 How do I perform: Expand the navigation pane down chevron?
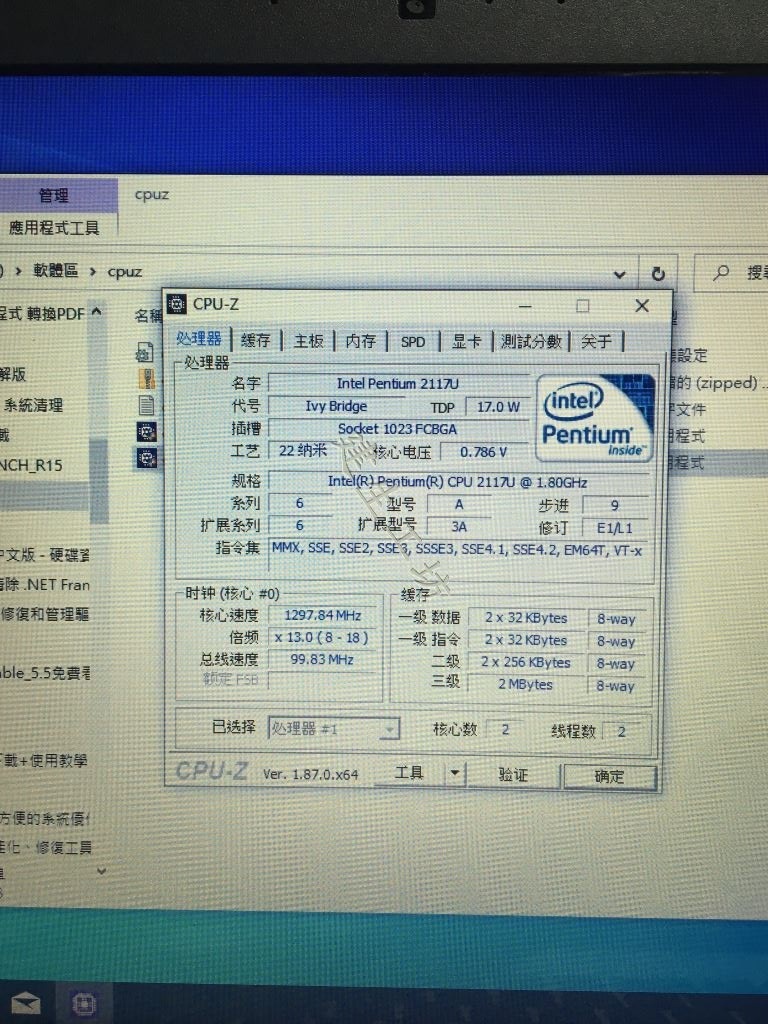click(101, 871)
